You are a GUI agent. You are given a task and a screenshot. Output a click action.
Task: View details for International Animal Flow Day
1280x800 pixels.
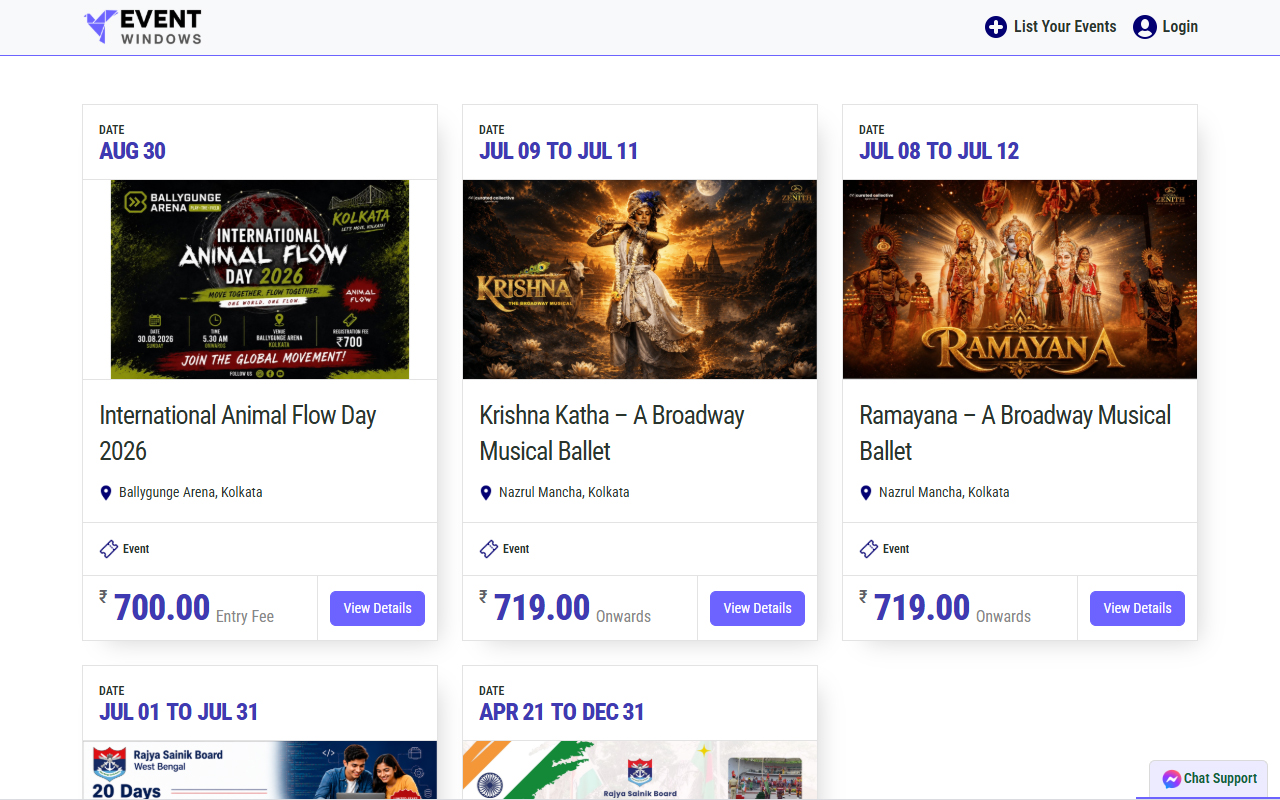pos(377,608)
